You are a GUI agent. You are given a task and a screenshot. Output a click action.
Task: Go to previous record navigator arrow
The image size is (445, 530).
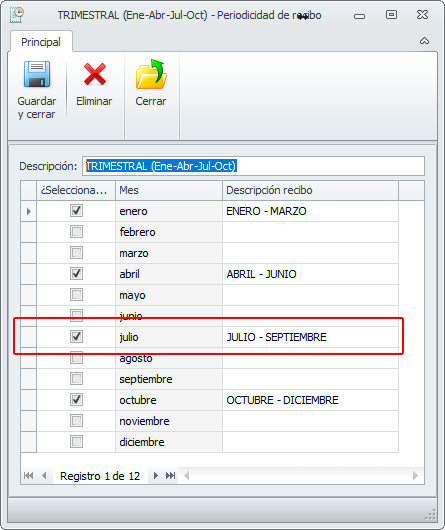(44, 476)
